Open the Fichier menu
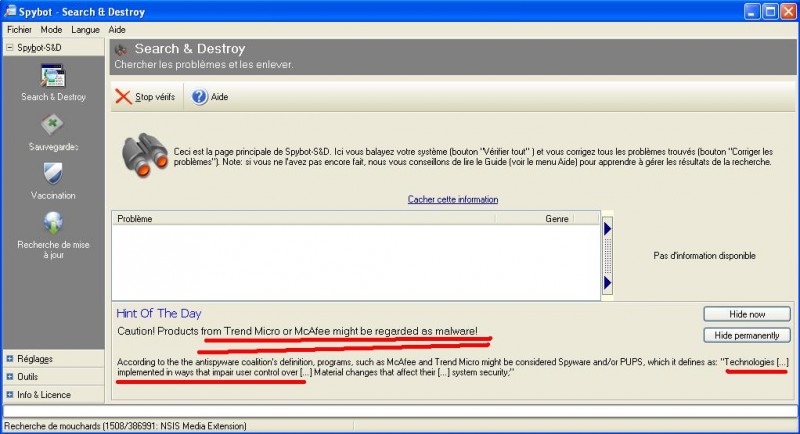This screenshot has height=434, width=800. pos(19,30)
